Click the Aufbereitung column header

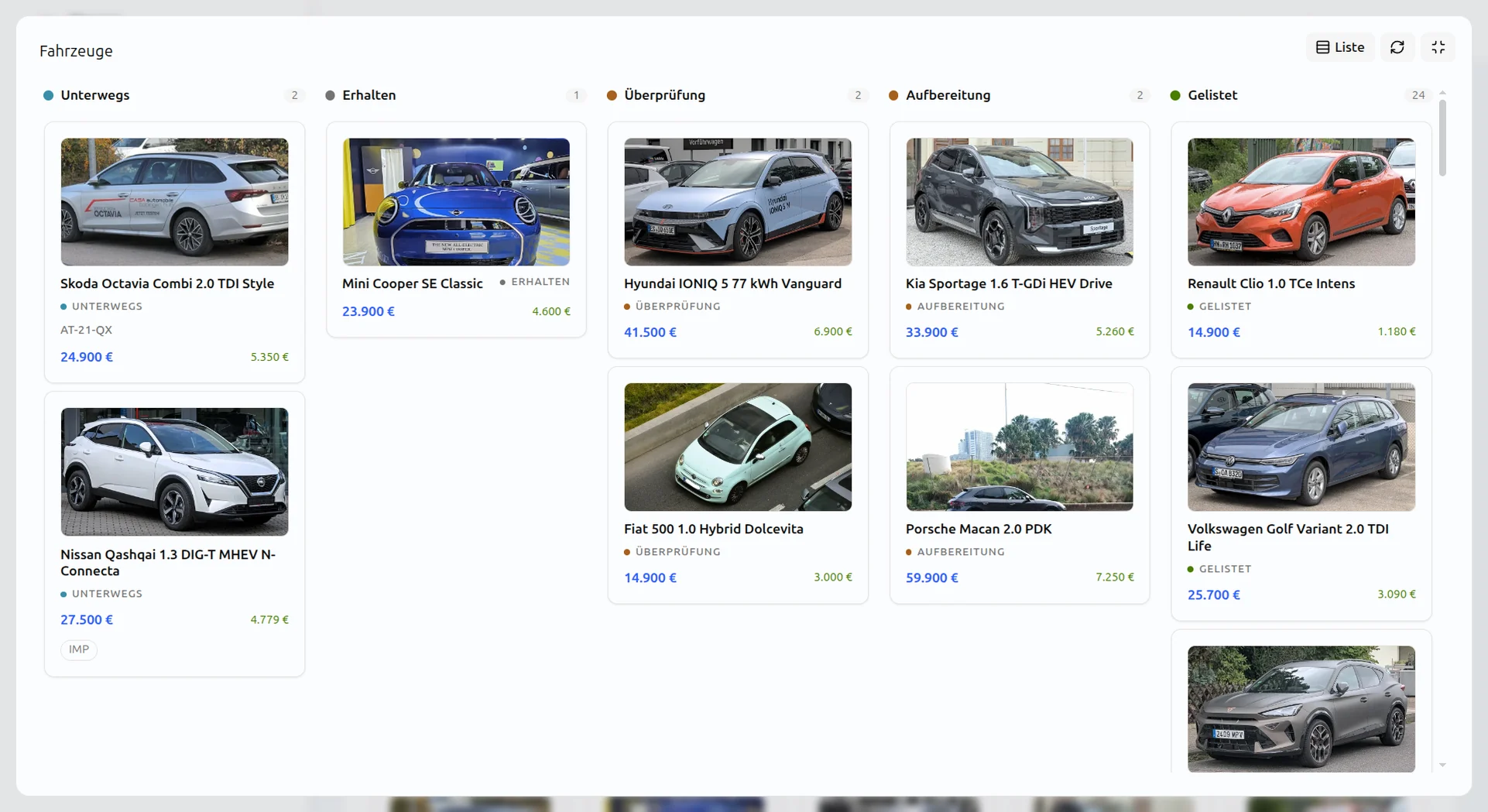[948, 95]
